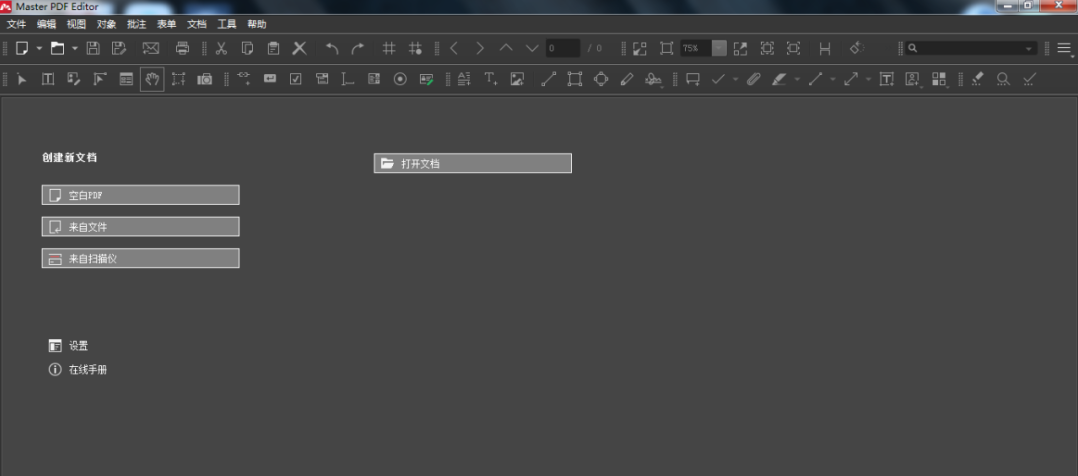This screenshot has width=1078, height=476.
Task: Insert a checkbox form field
Action: pyautogui.click(x=296, y=79)
